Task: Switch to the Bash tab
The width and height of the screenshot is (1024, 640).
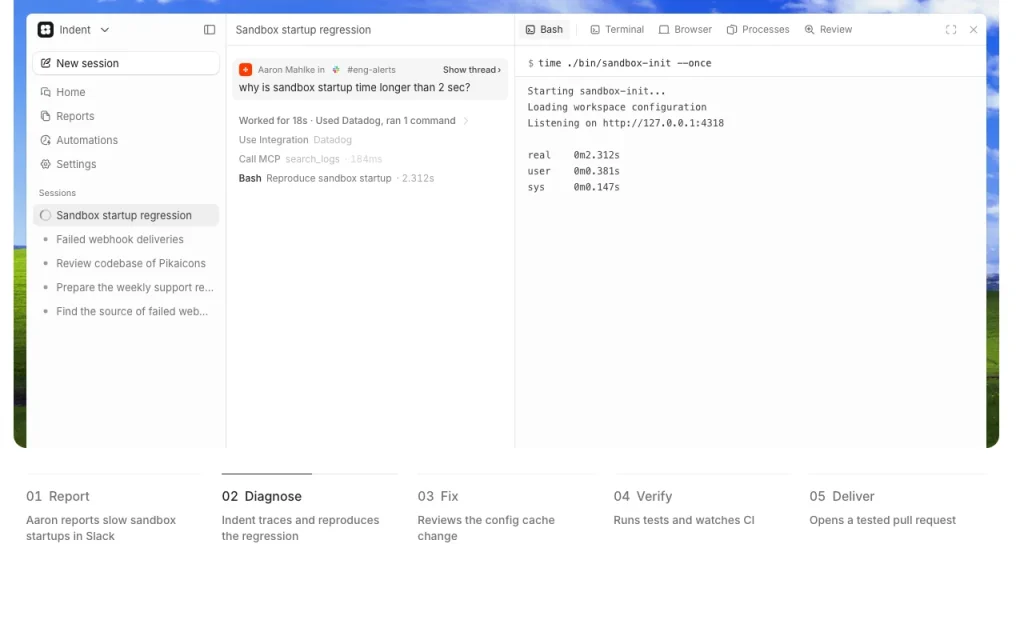Action: coord(544,29)
